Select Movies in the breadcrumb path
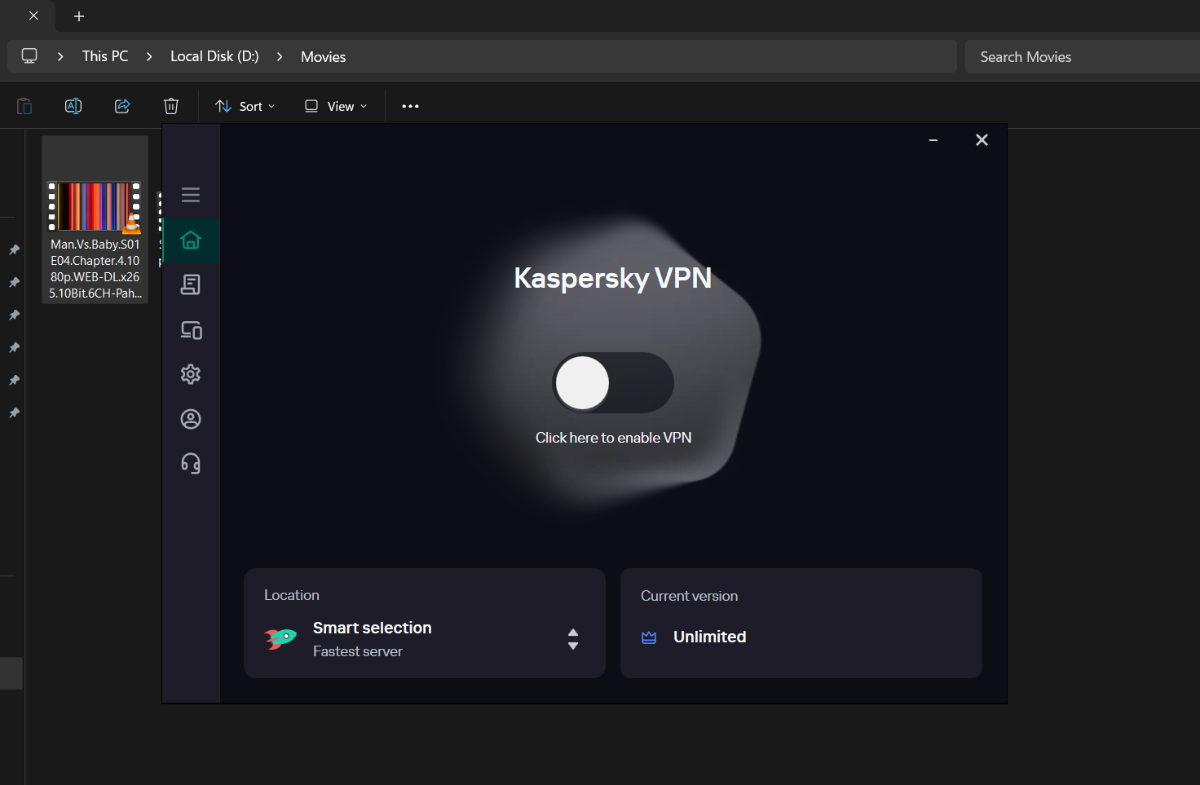 tap(323, 57)
